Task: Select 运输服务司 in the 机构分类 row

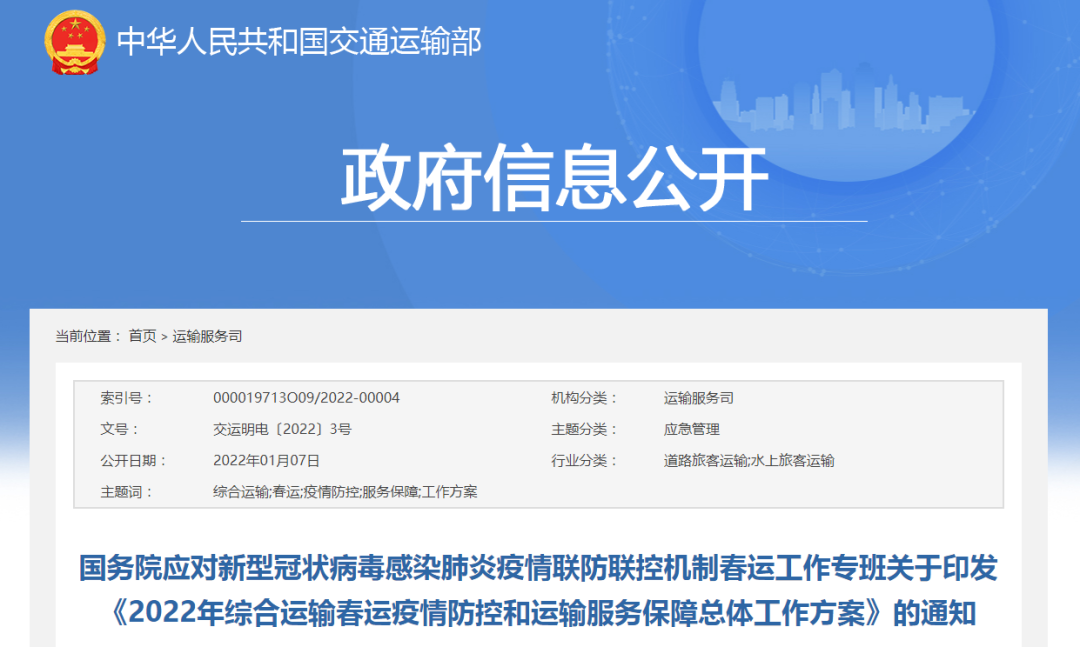Action: 698,398
